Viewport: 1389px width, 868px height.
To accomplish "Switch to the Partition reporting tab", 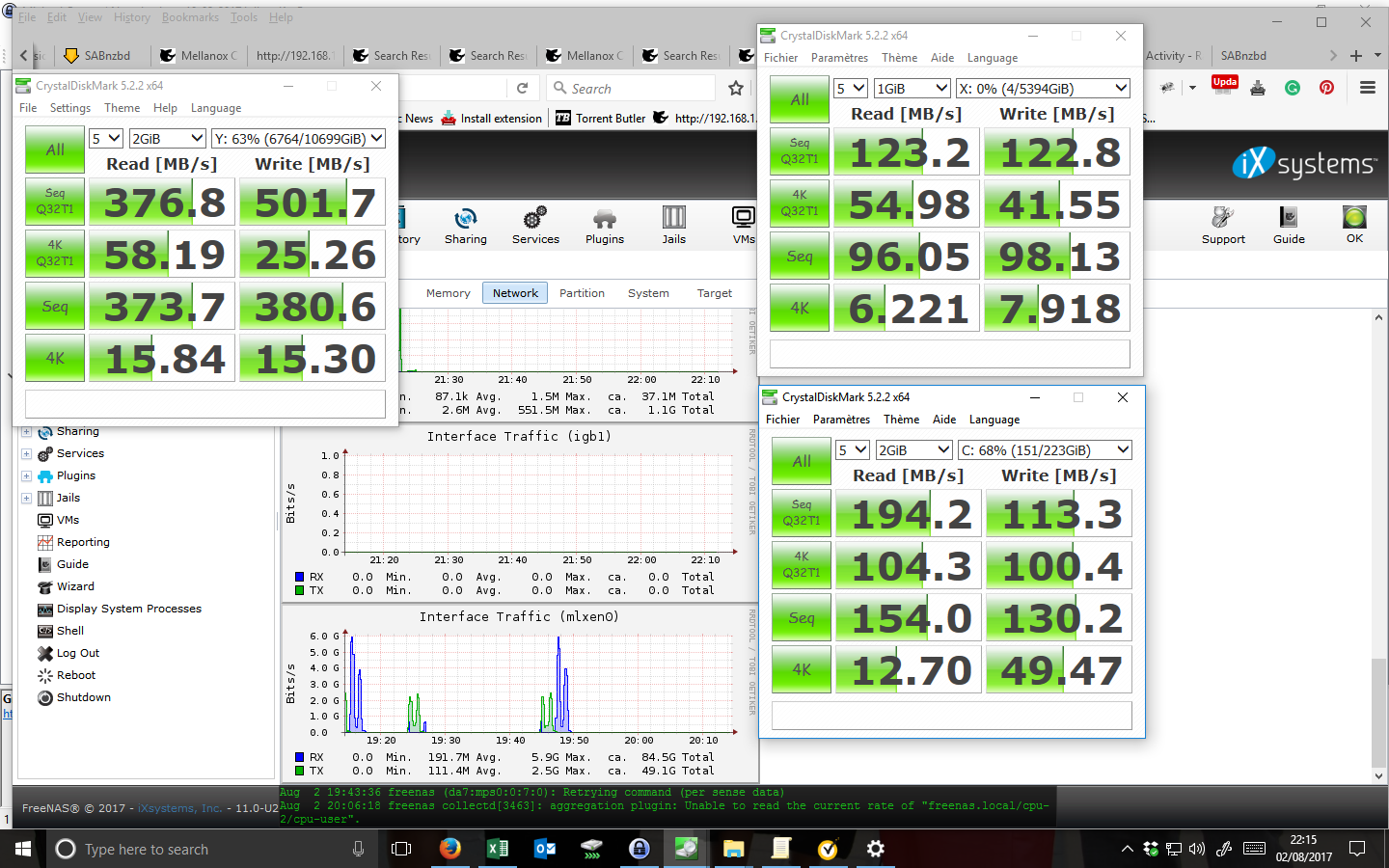I will (x=582, y=293).
